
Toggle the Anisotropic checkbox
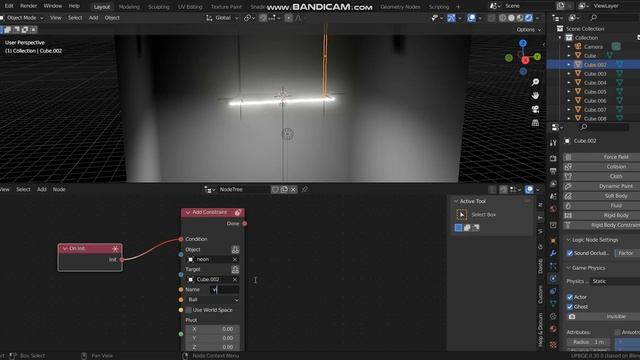click(x=617, y=332)
